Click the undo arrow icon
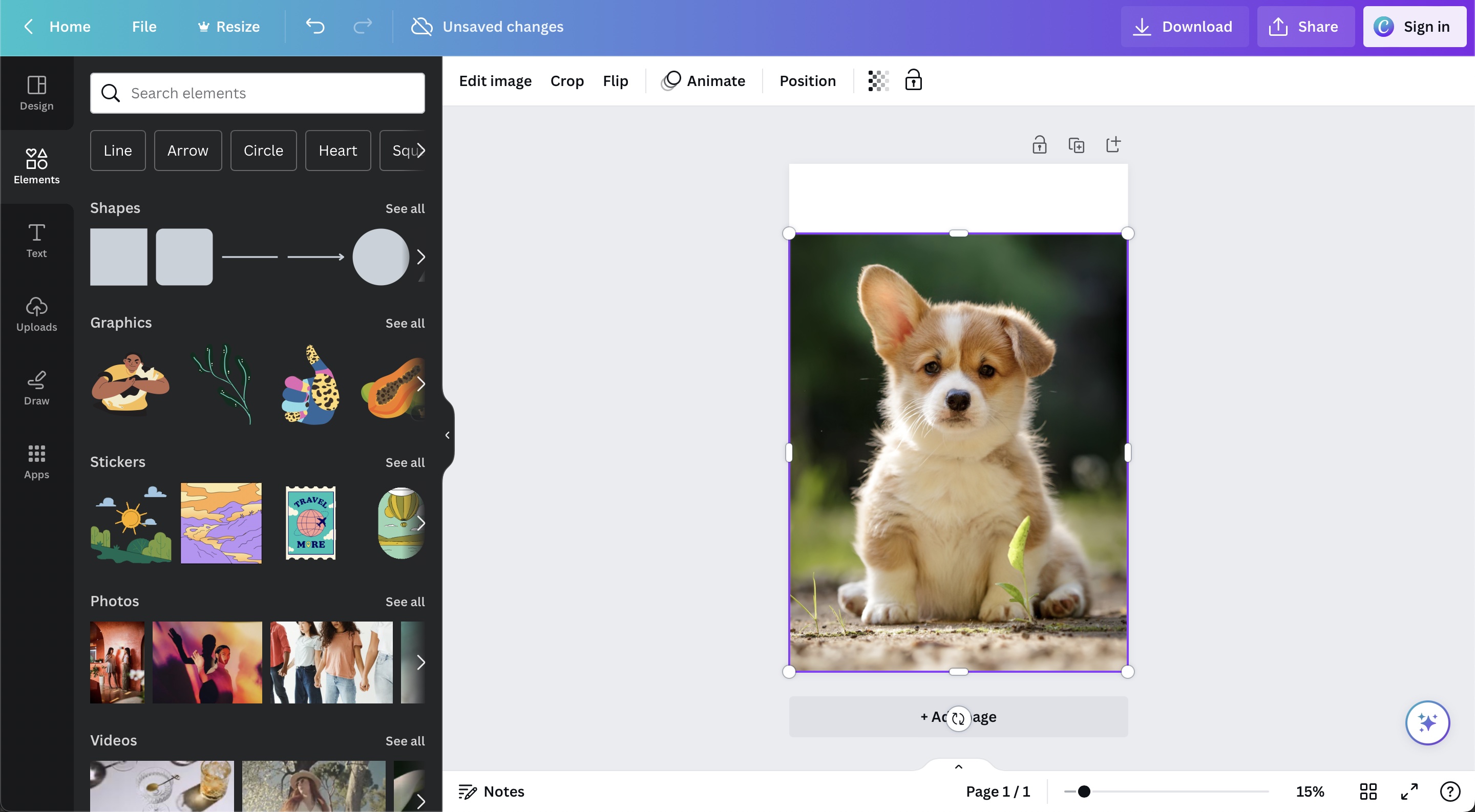 click(x=315, y=26)
